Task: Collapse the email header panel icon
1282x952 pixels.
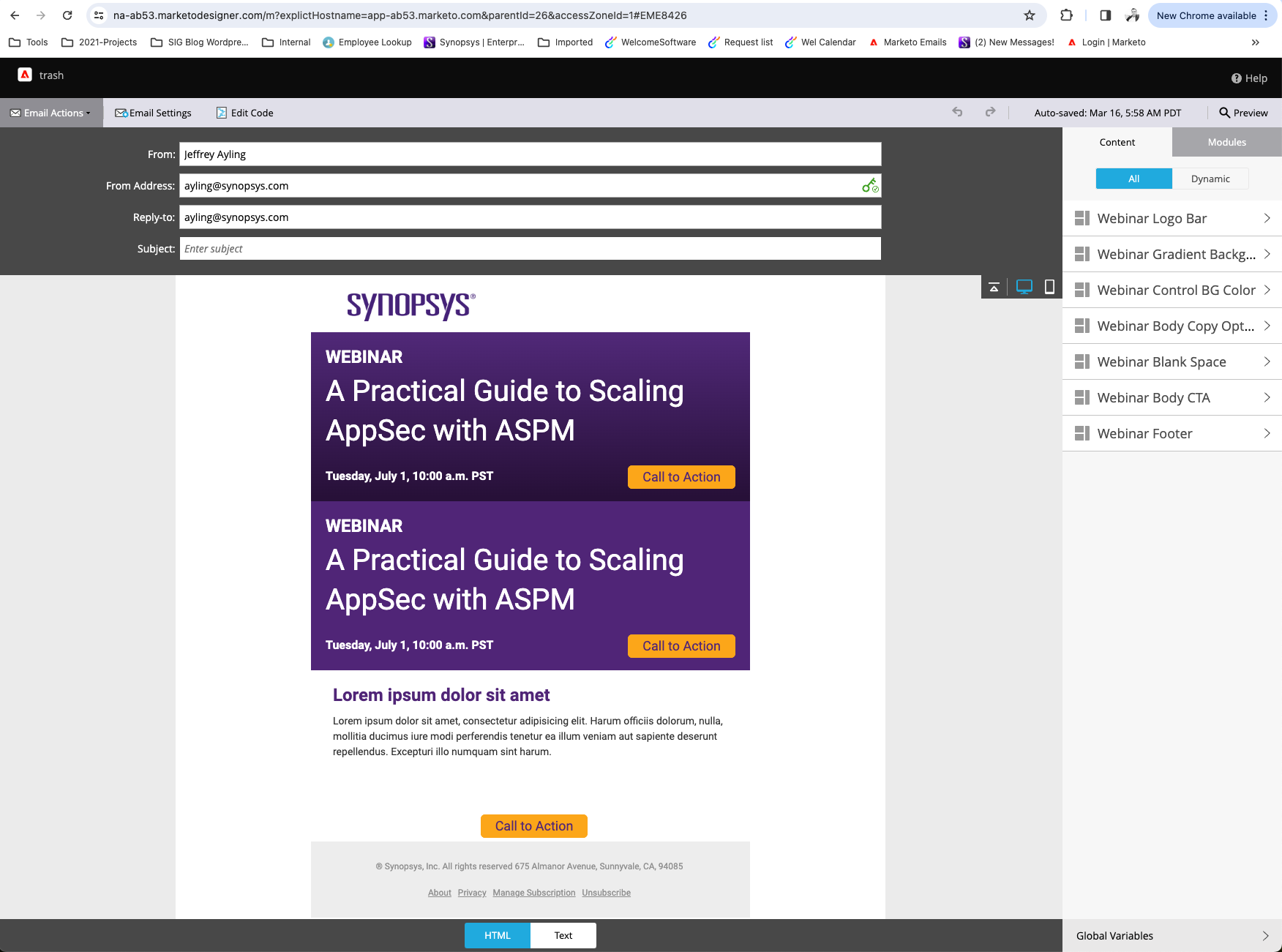Action: 994,287
